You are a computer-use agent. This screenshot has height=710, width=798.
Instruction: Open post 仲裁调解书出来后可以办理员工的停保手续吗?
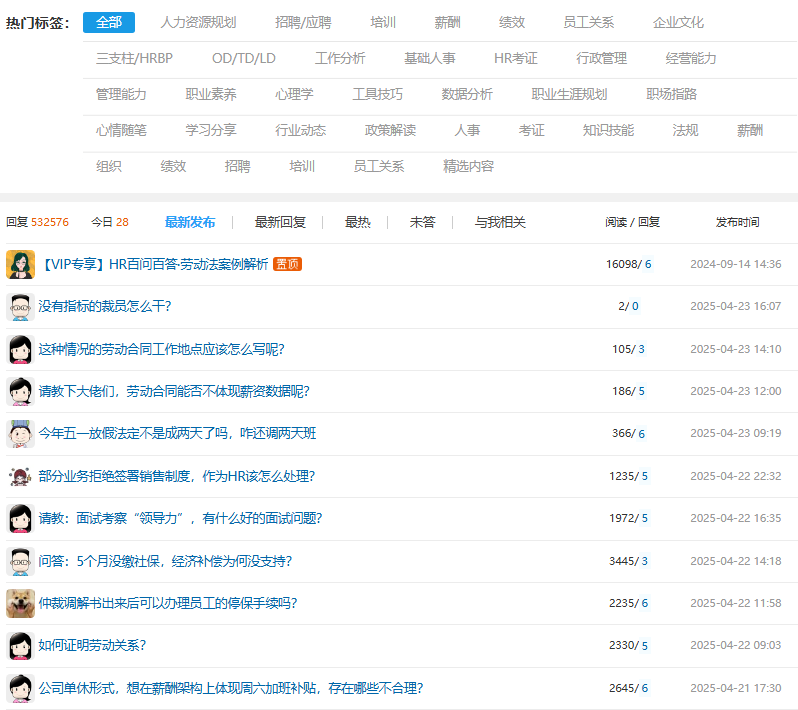[x=168, y=604]
